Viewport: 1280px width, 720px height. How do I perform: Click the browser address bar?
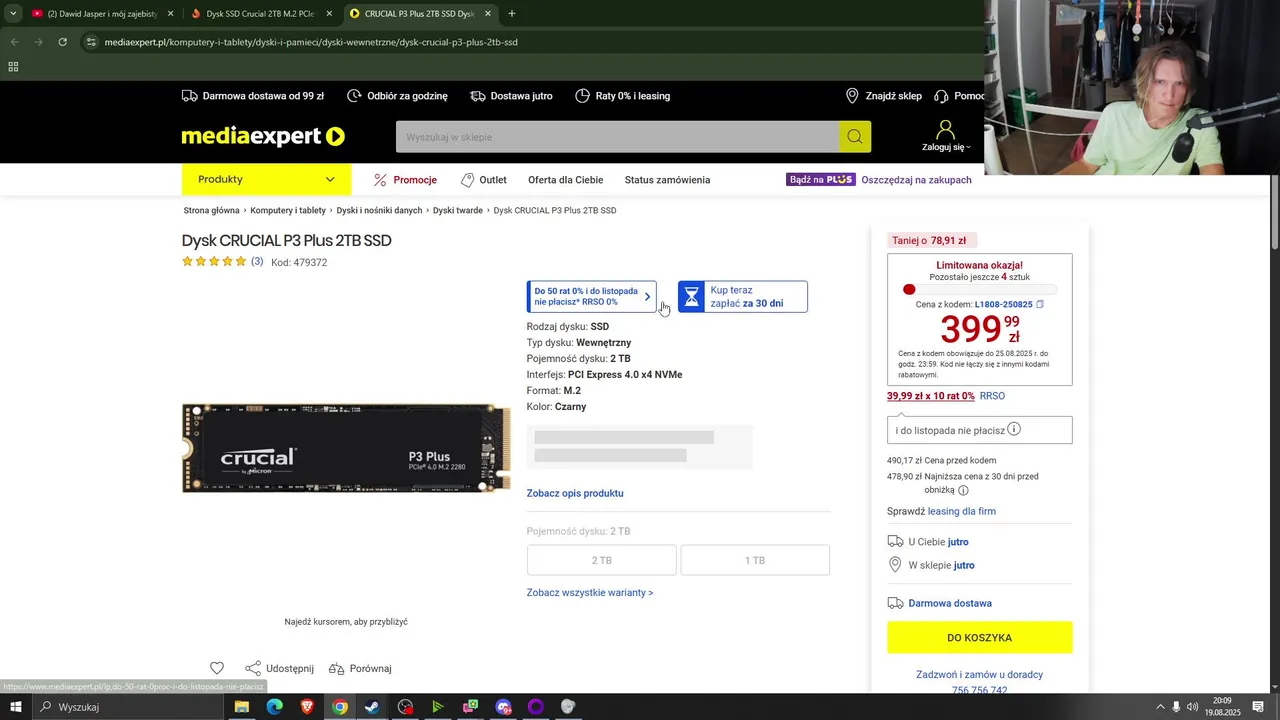pyautogui.click(x=530, y=42)
